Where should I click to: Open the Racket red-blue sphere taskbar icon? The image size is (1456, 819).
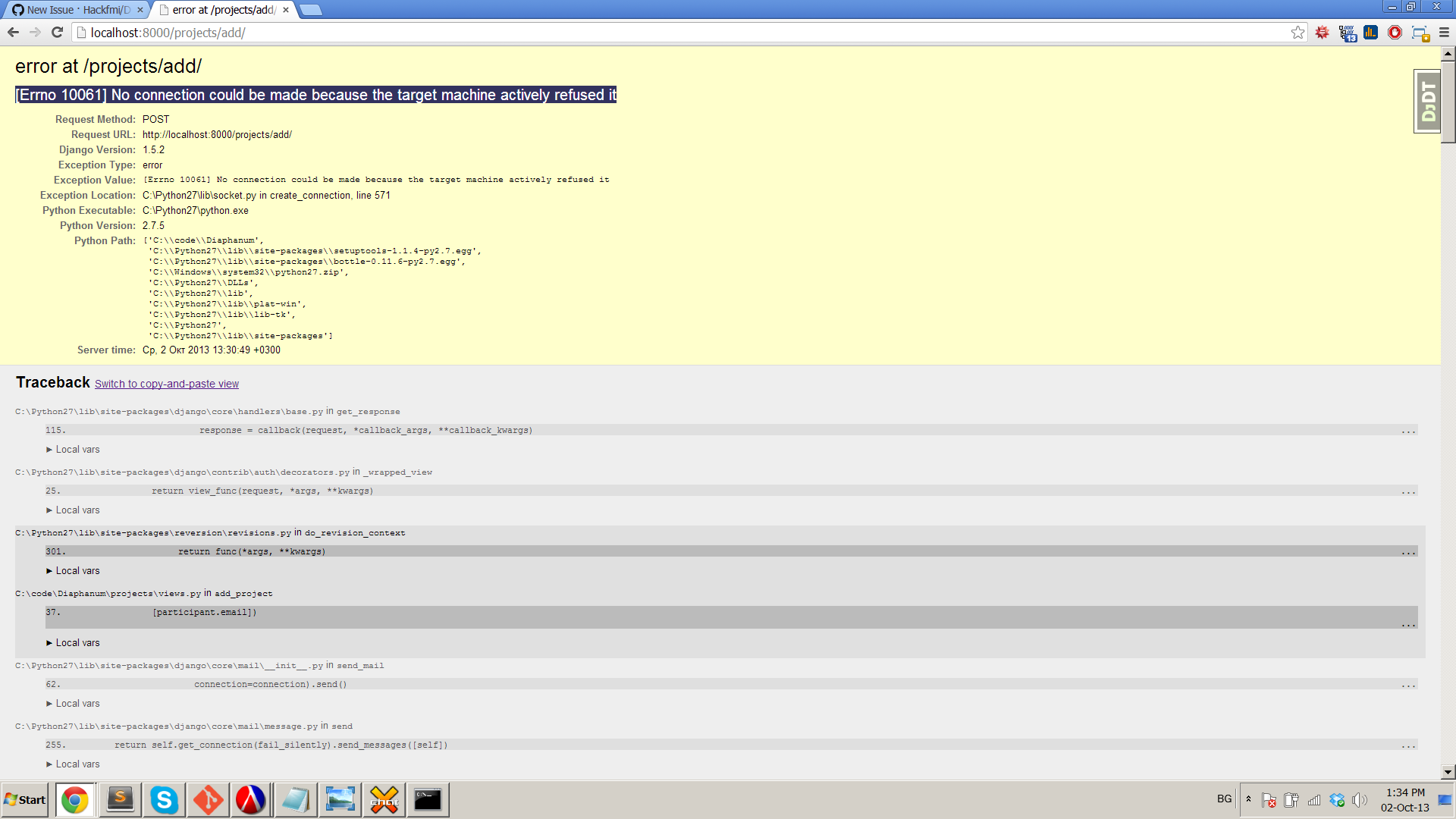251,800
